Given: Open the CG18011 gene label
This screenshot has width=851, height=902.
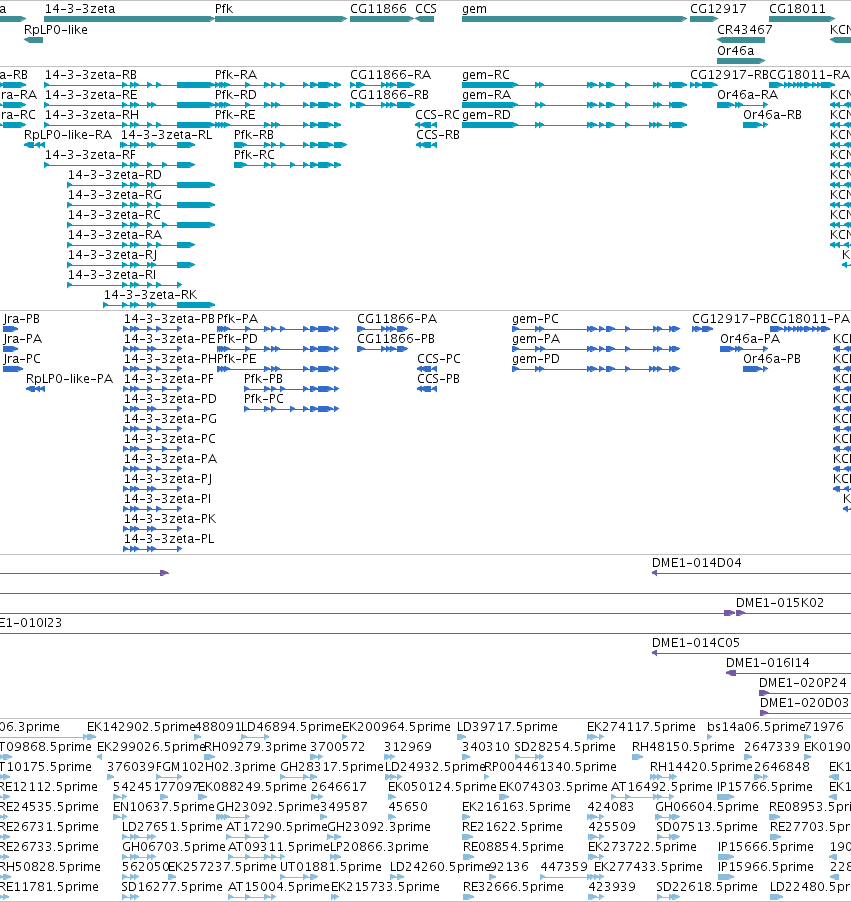Looking at the screenshot, I should click(x=797, y=9).
